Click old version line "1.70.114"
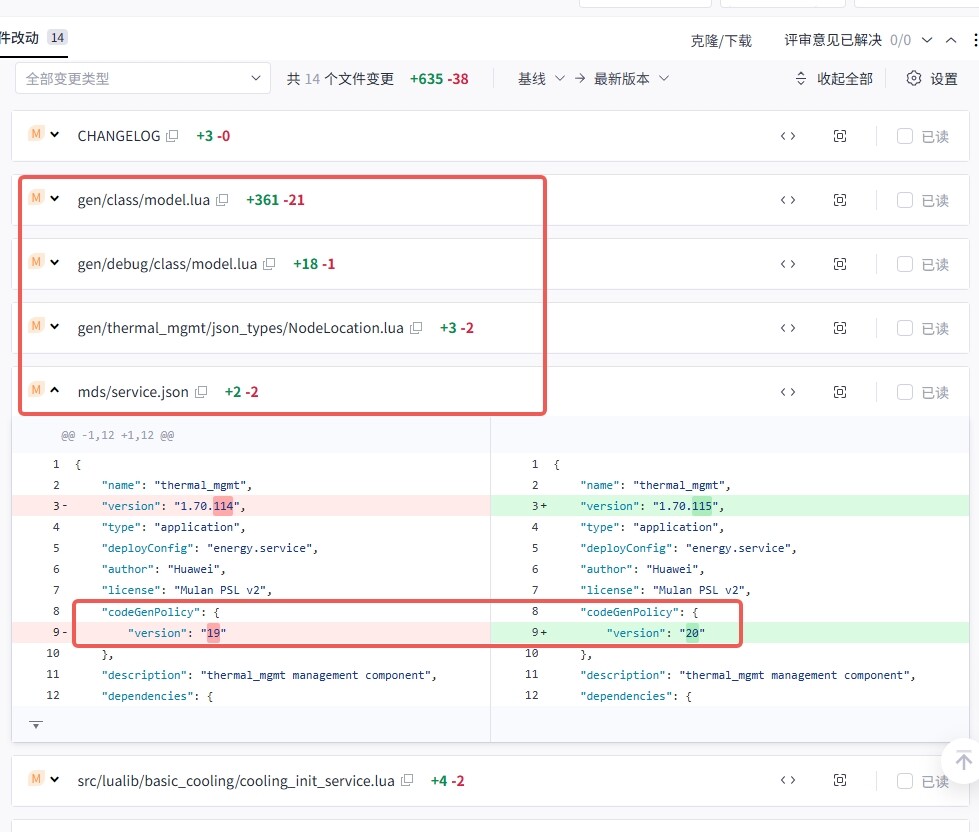This screenshot has width=979, height=832. pos(251,506)
